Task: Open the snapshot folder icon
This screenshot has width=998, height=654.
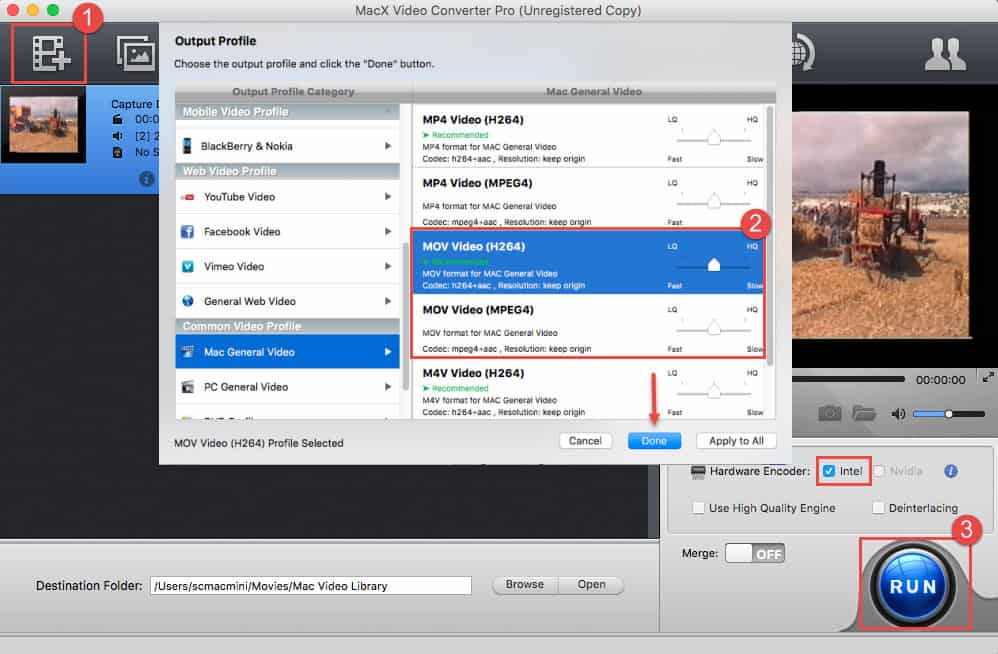Action: 863,413
